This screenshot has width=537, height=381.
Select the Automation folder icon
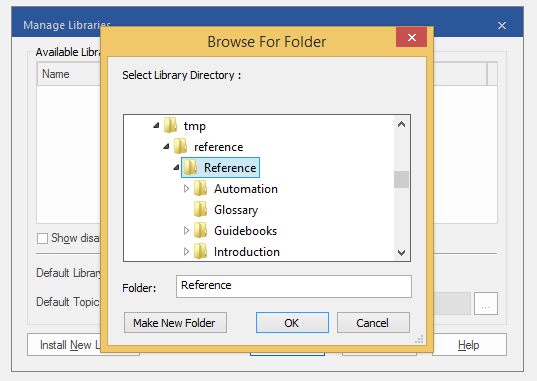(x=200, y=188)
